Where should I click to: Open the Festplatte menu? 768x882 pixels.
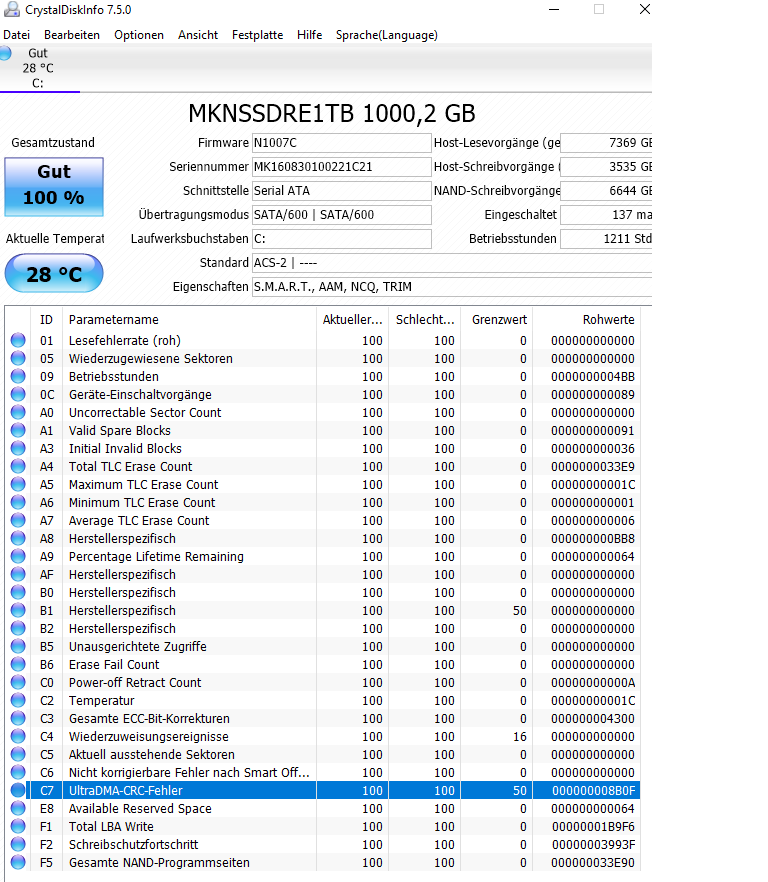click(x=258, y=35)
